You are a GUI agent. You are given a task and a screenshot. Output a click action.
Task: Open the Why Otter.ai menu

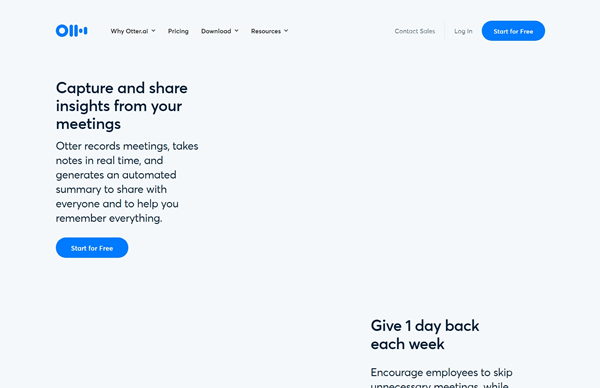129,31
